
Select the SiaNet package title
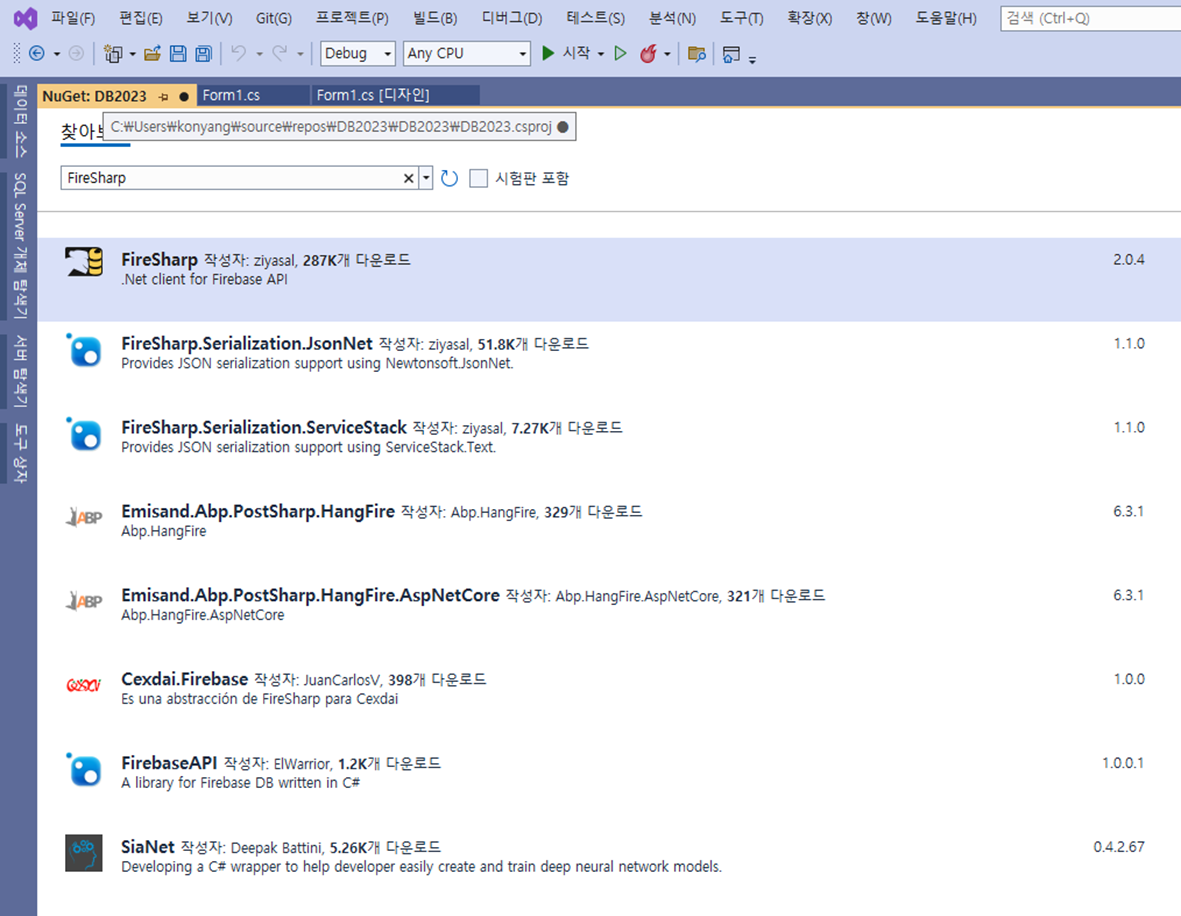tap(148, 847)
